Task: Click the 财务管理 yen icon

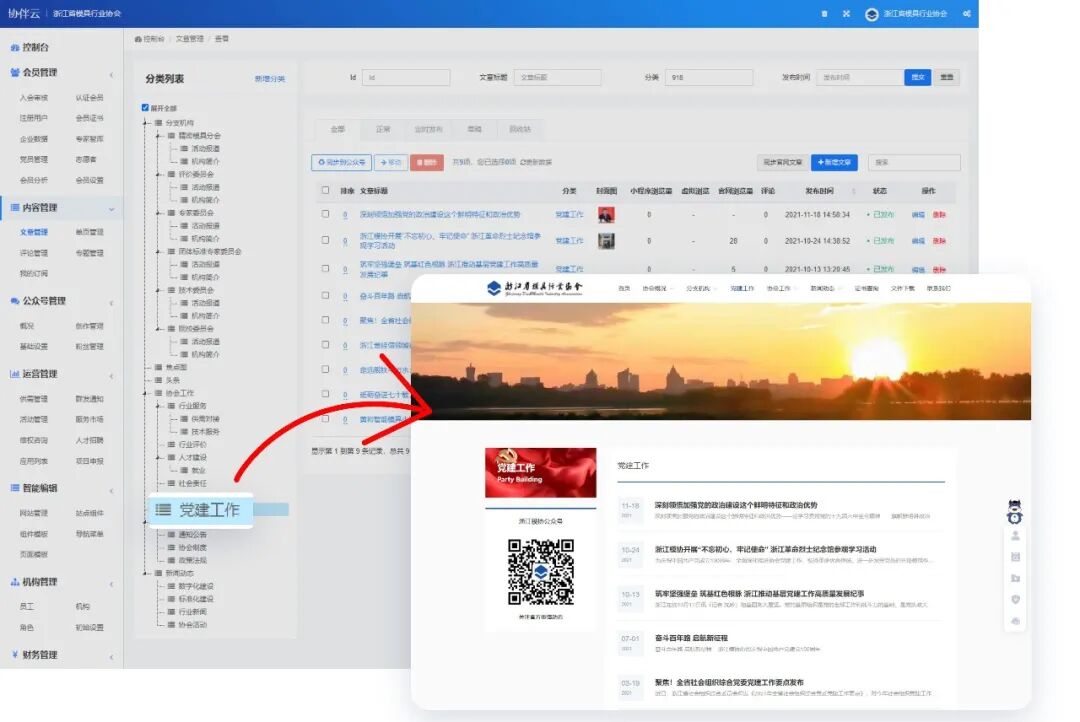Action: pos(14,654)
